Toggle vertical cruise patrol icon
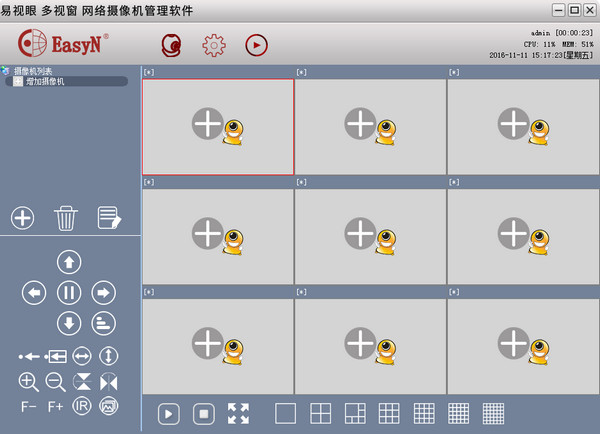This screenshot has height=434, width=600. (108, 356)
